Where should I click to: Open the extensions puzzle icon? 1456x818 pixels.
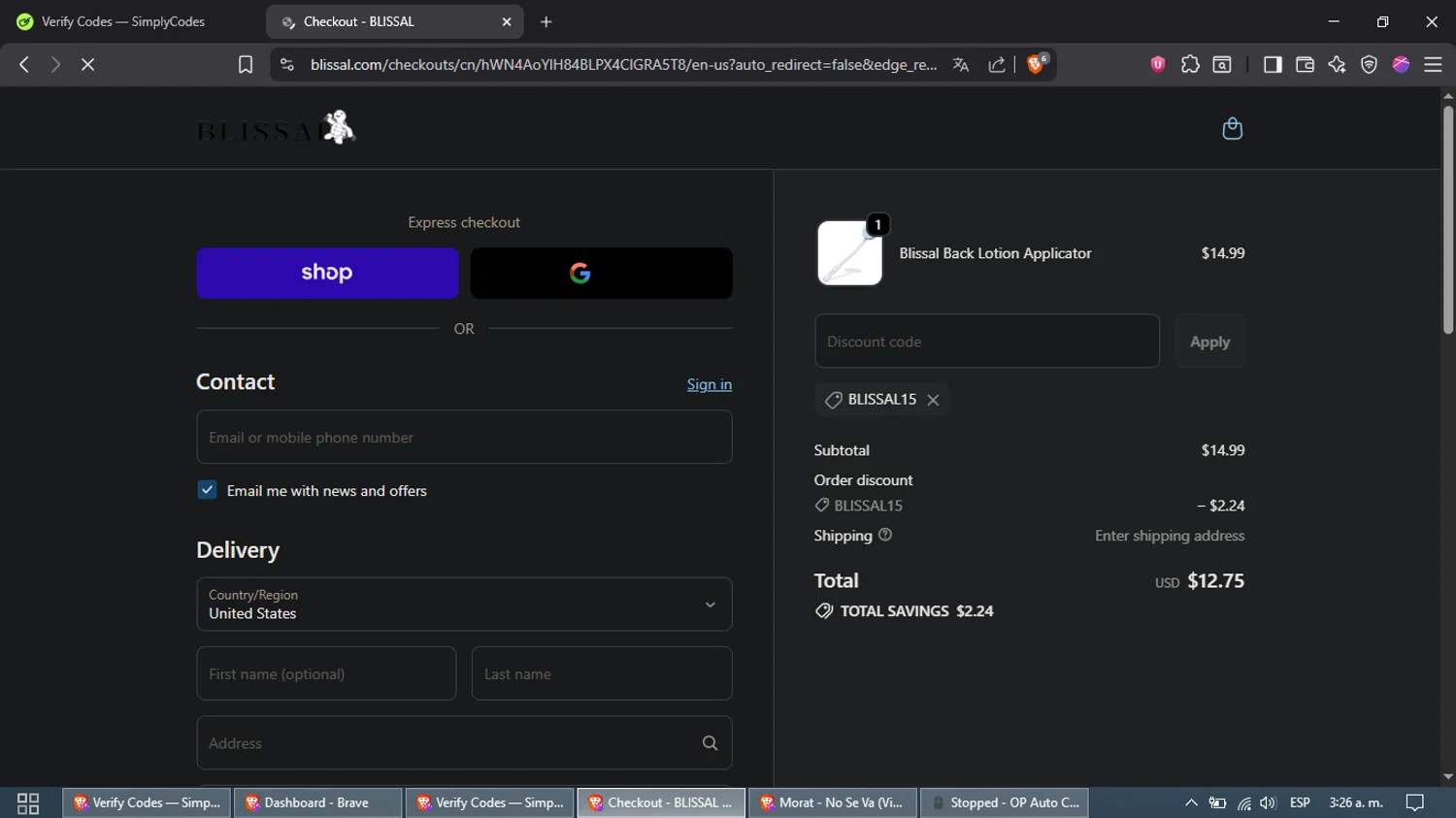[x=1190, y=64]
